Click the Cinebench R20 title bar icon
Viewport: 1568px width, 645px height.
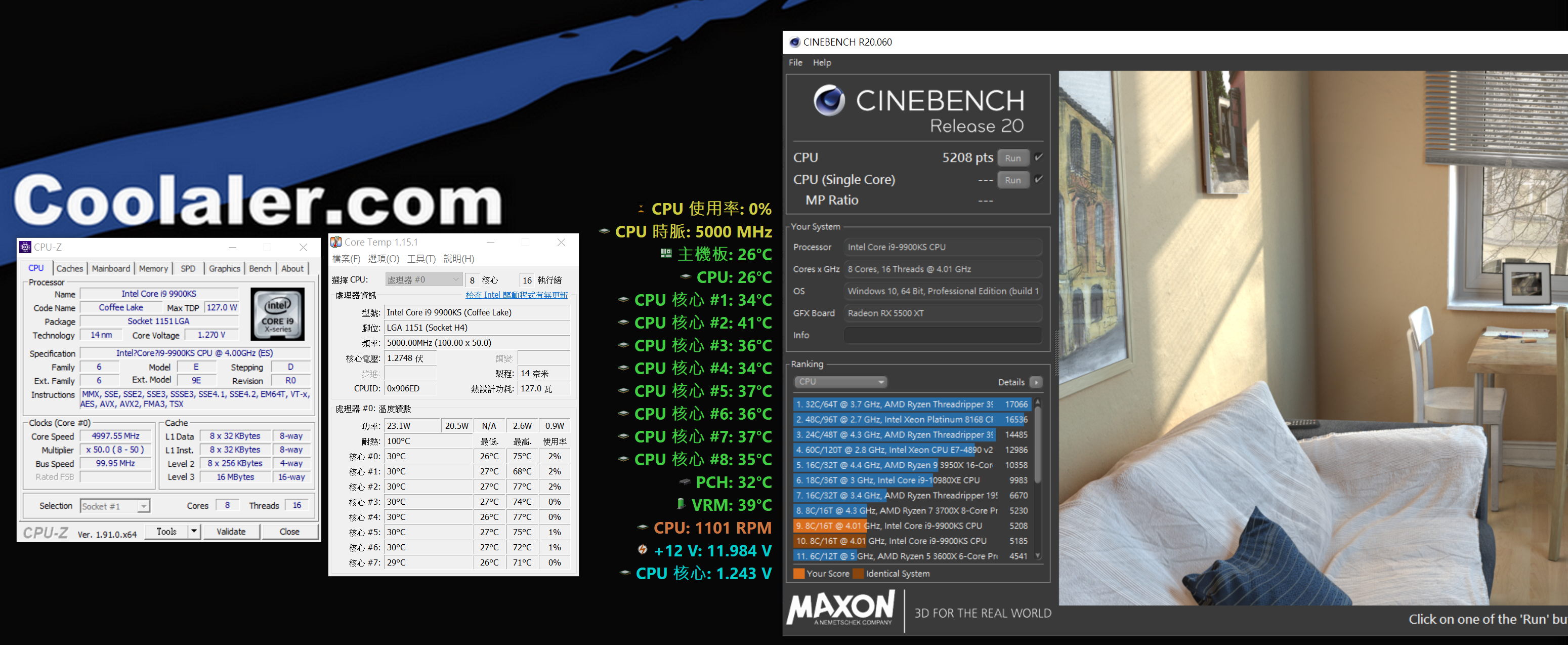point(794,42)
